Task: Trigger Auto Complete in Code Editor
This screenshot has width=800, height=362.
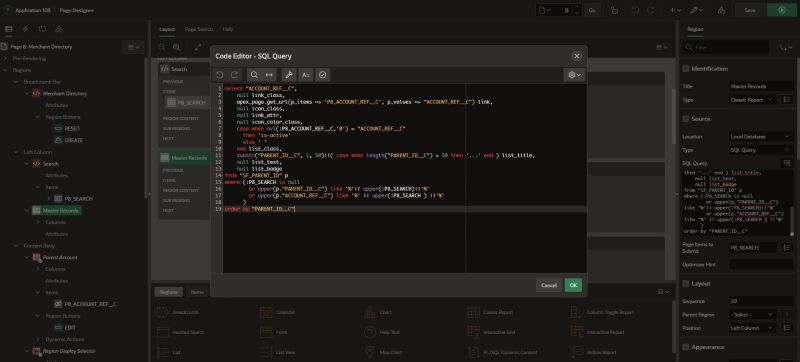Action: coord(306,75)
